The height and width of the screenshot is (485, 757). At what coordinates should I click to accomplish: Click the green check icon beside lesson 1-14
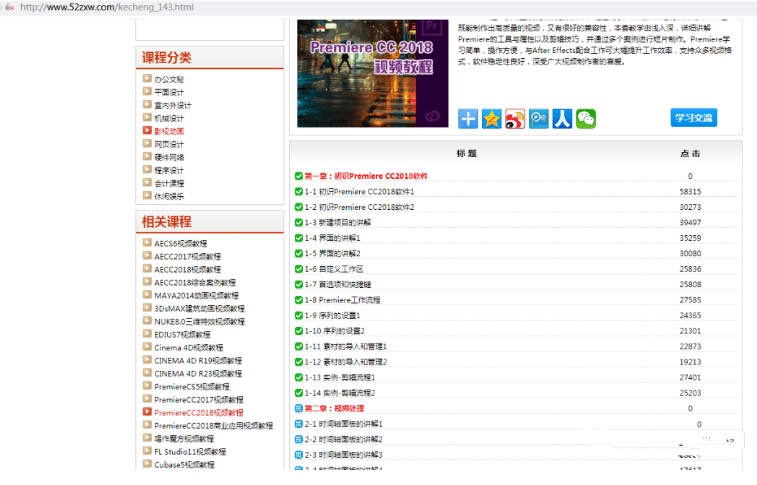click(299, 393)
